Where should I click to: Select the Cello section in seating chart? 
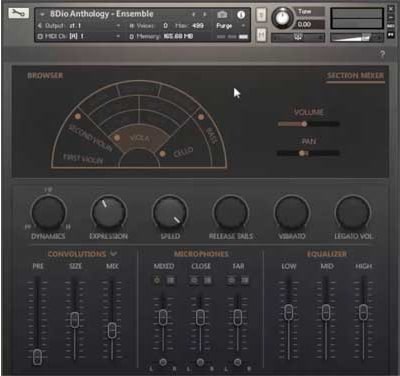[183, 152]
